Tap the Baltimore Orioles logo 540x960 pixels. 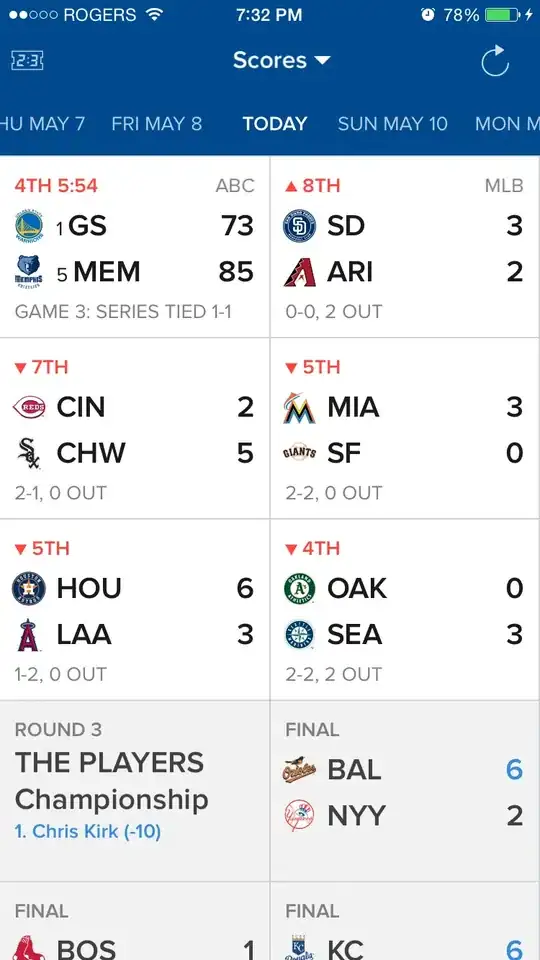(299, 770)
